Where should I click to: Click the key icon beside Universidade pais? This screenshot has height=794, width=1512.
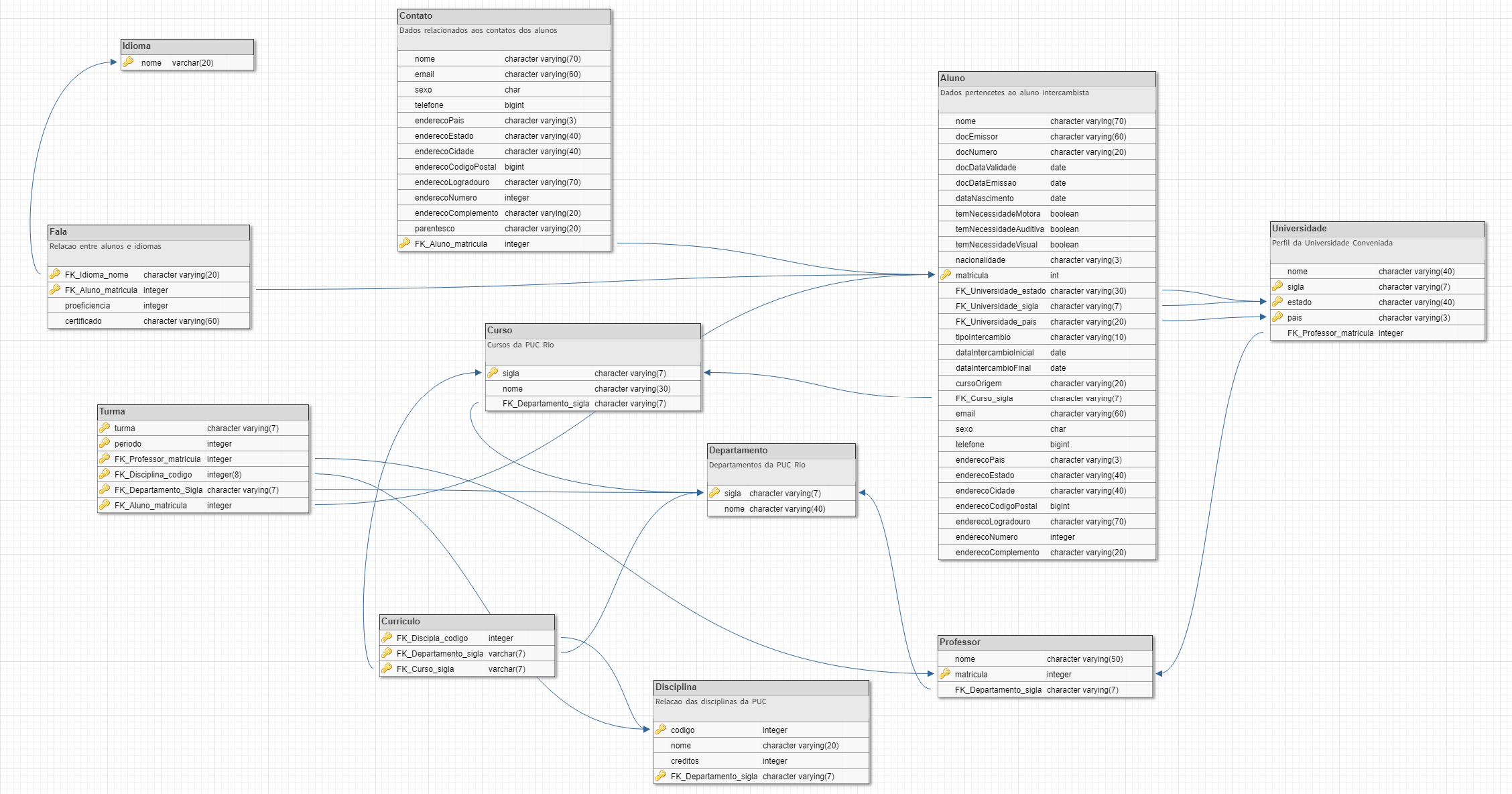[x=1277, y=317]
